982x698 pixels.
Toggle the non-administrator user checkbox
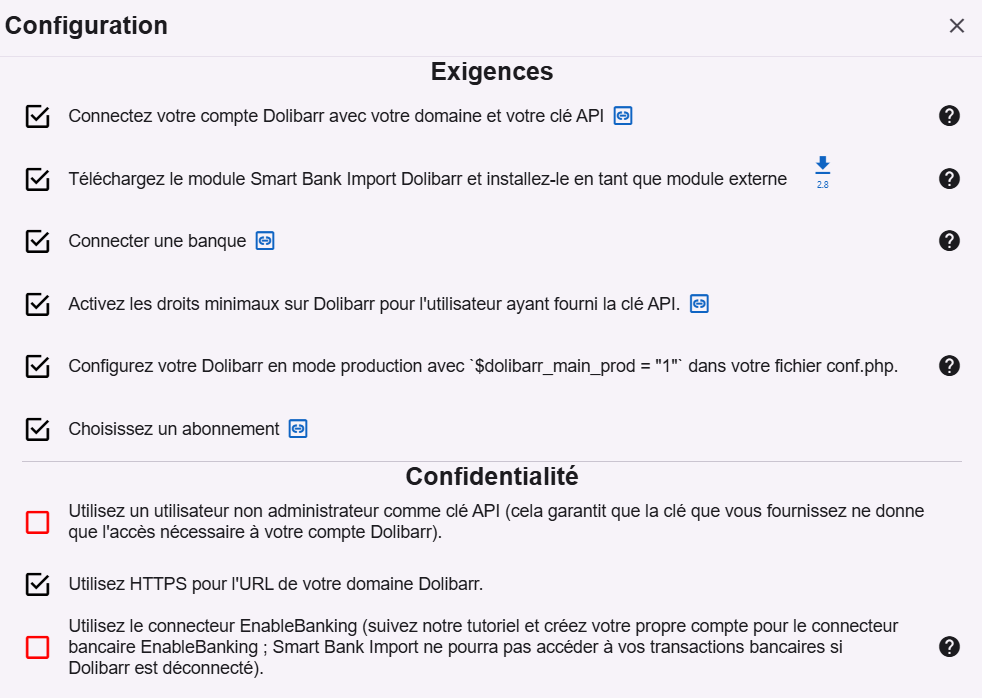pos(38,522)
